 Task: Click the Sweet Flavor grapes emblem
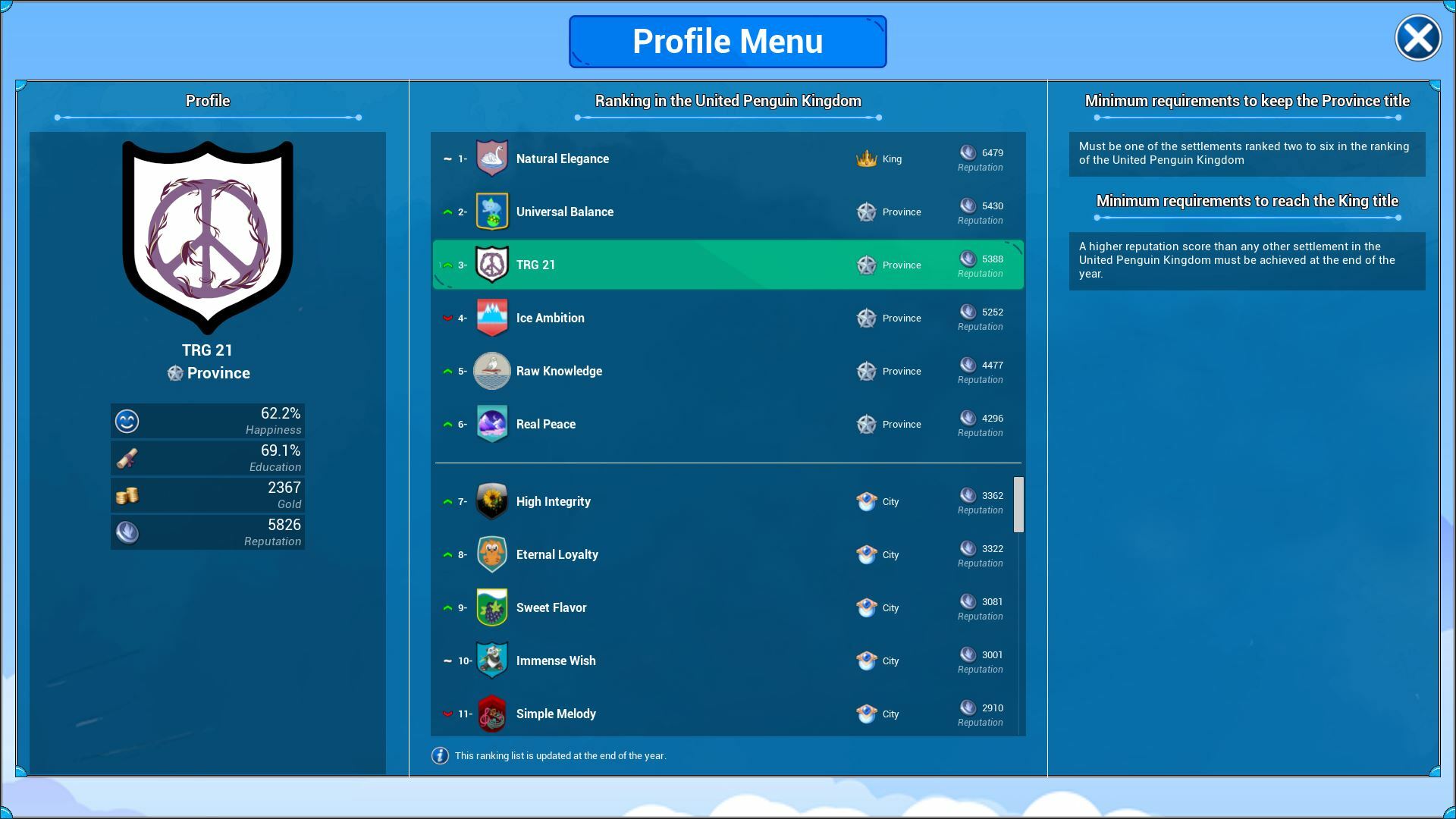pyautogui.click(x=491, y=607)
